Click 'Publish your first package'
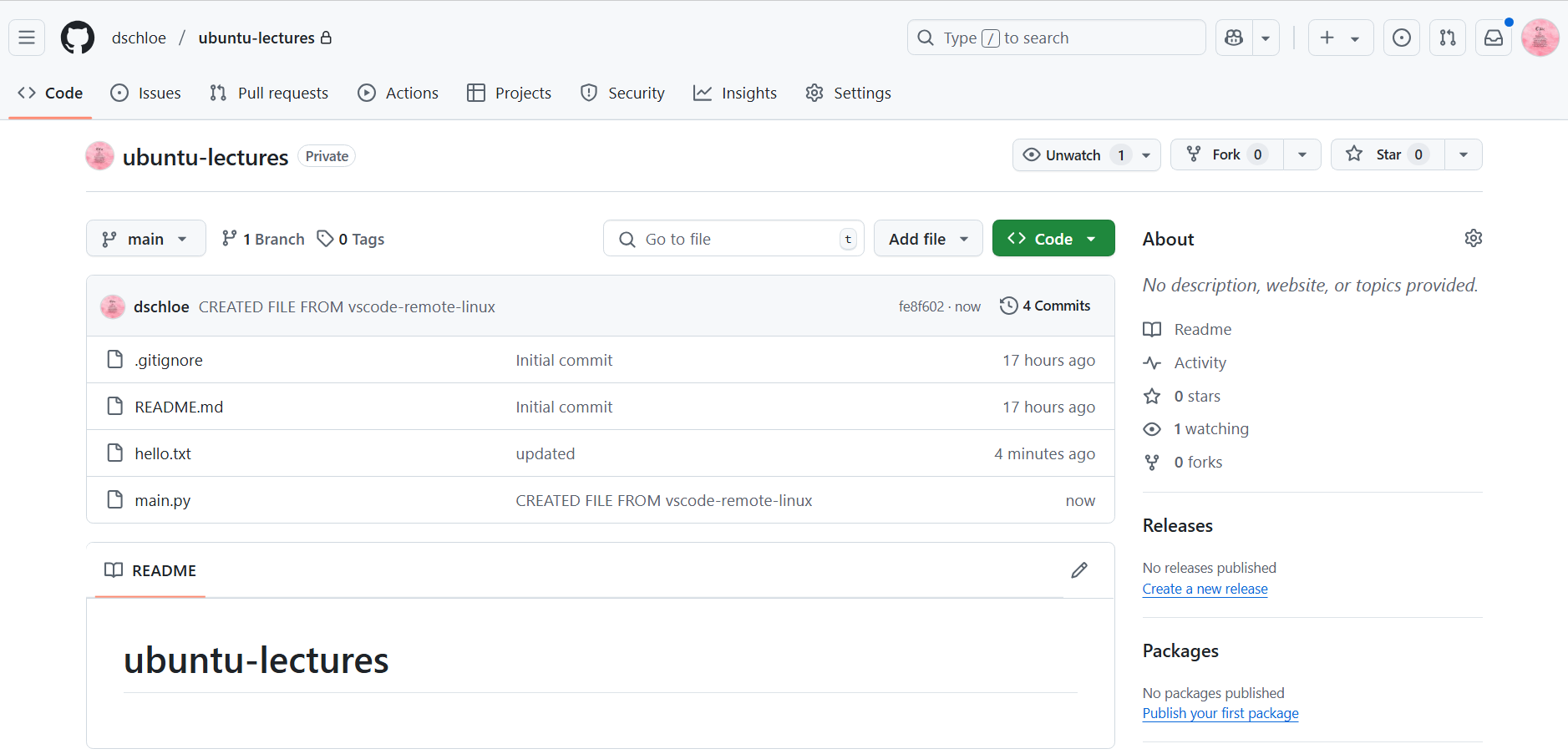The height and width of the screenshot is (754, 1568). pos(1220,713)
